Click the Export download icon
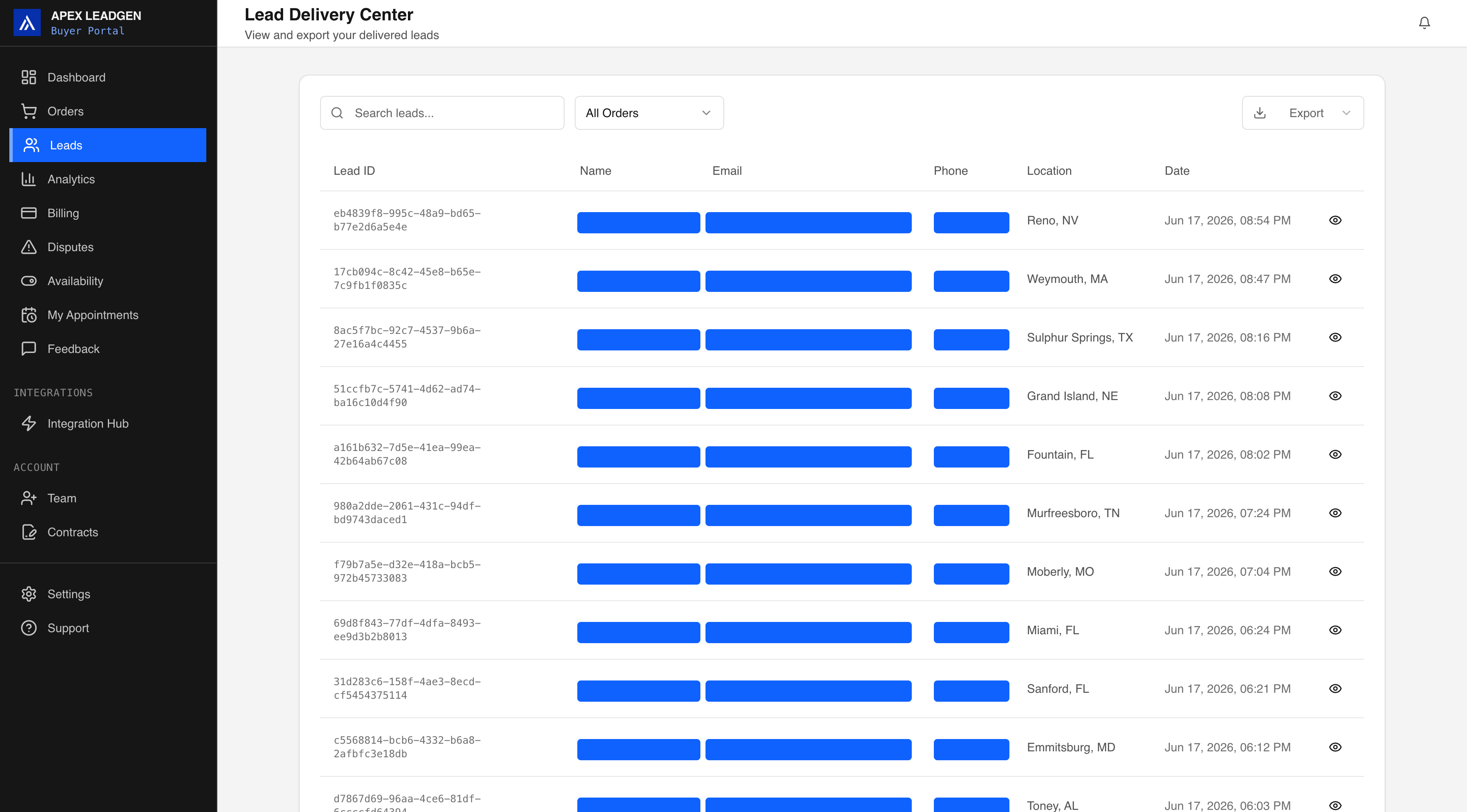Screen dimensions: 1467x812 pos(1260,113)
